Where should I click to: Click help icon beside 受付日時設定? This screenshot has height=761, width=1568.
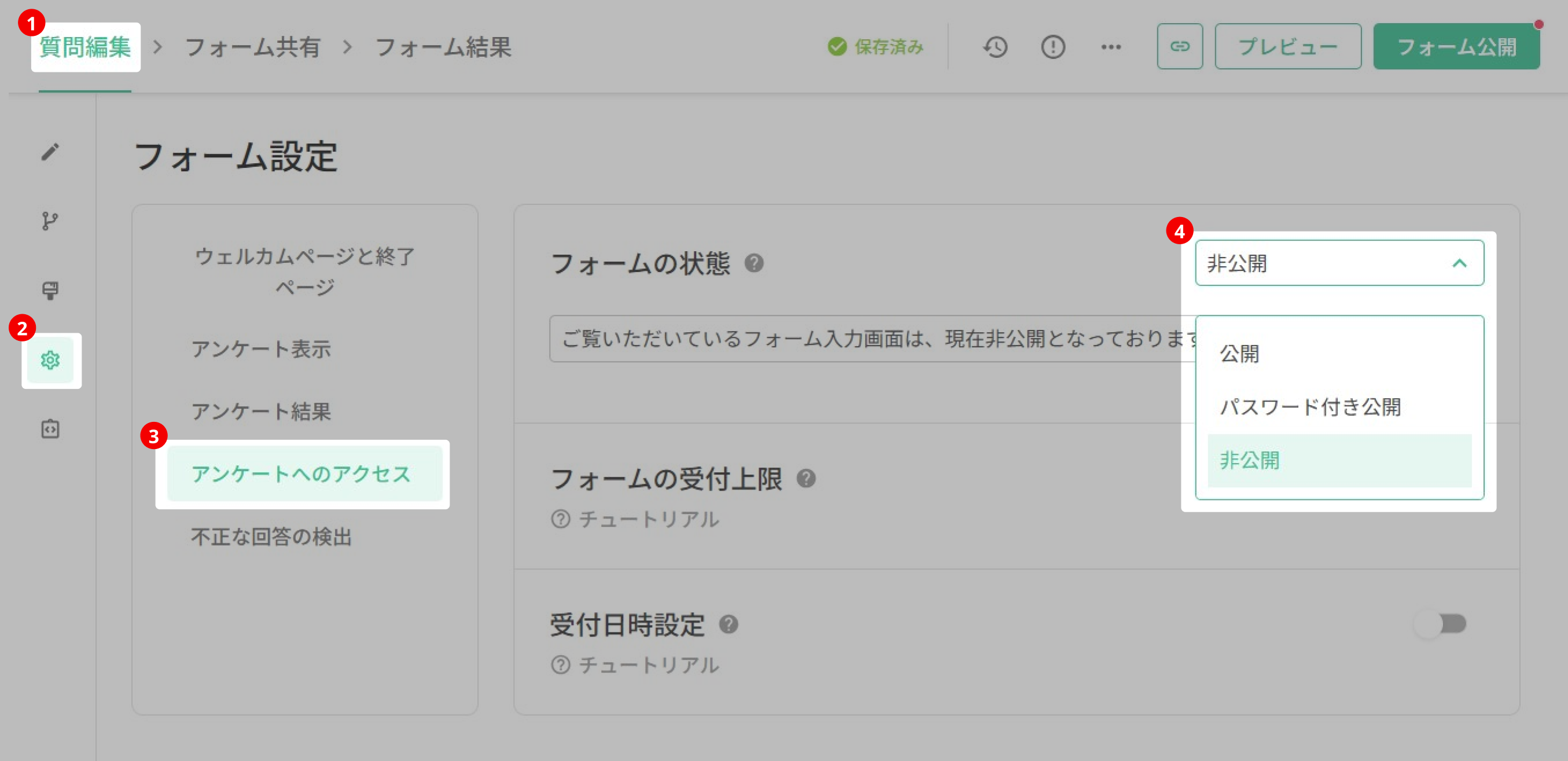point(728,624)
